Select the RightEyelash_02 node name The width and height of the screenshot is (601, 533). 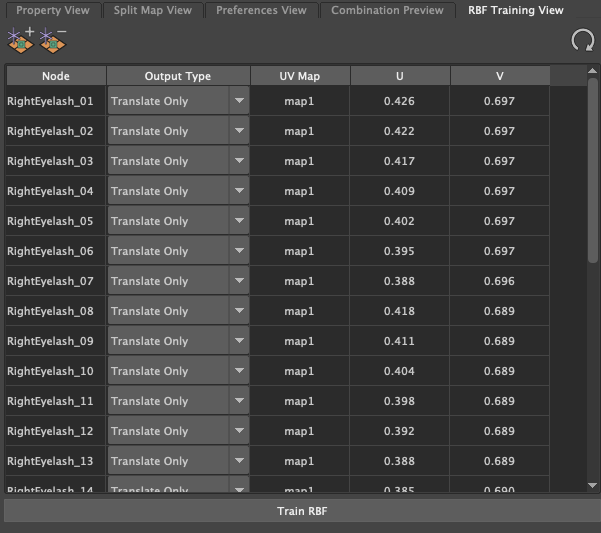tap(50, 131)
